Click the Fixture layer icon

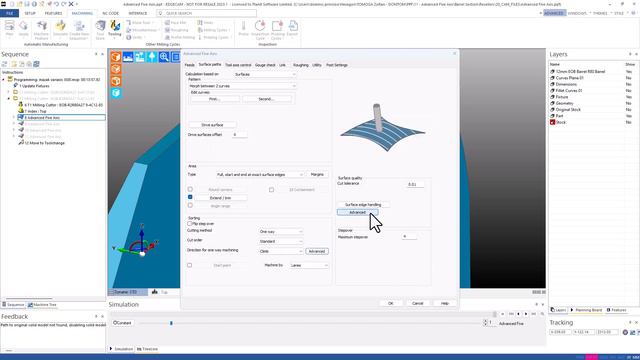[x=552, y=97]
